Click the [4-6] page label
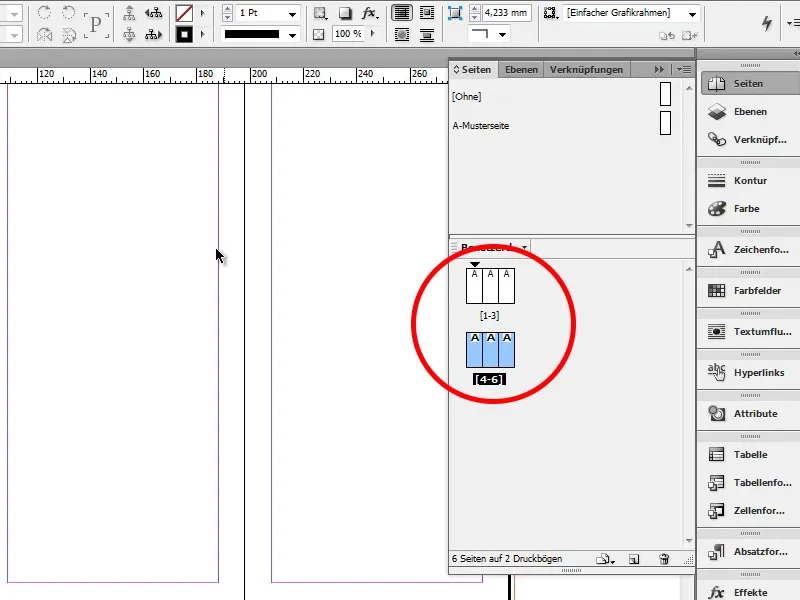 pos(489,379)
